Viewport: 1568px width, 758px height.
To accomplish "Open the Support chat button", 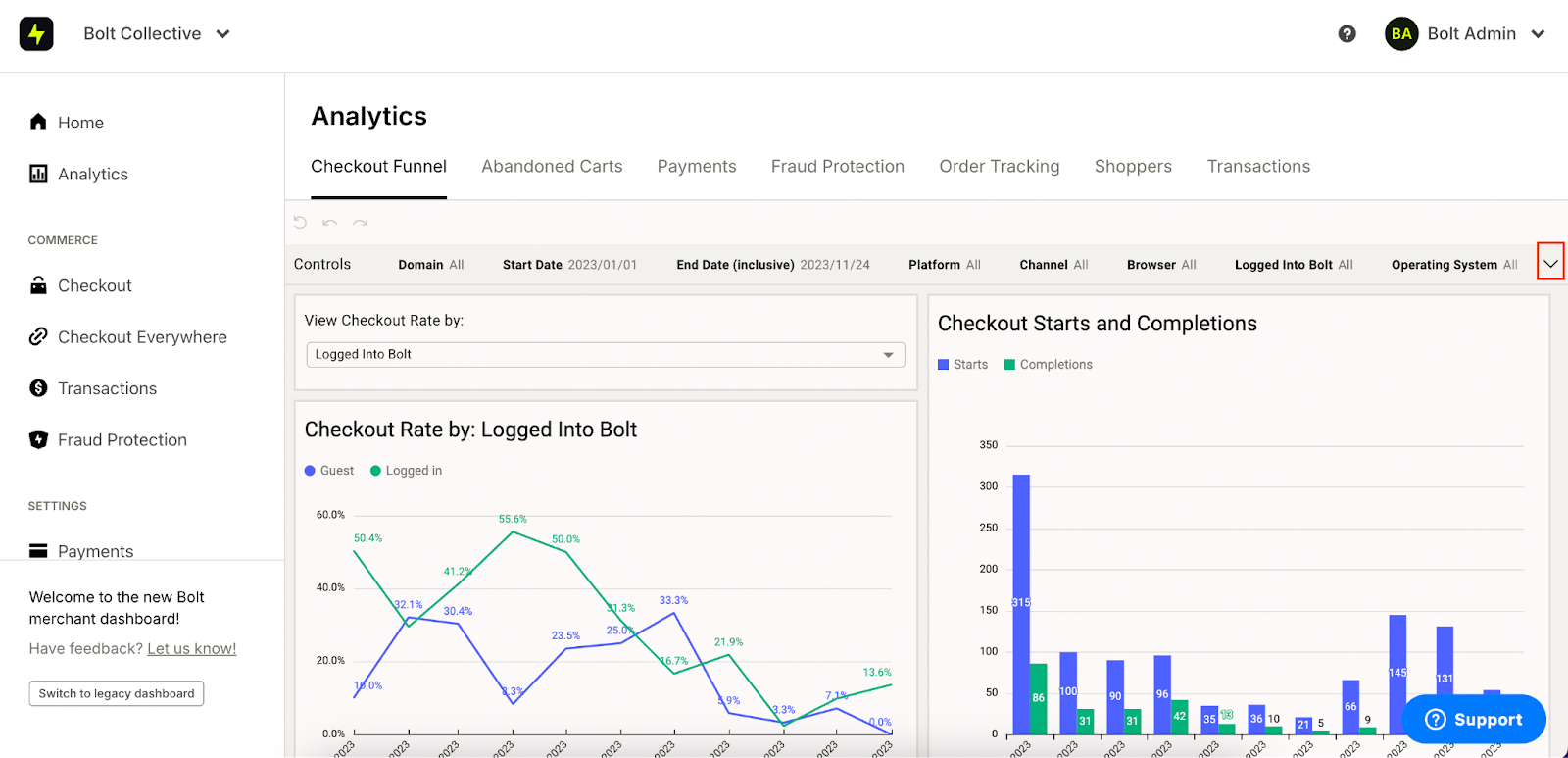I will (1474, 720).
